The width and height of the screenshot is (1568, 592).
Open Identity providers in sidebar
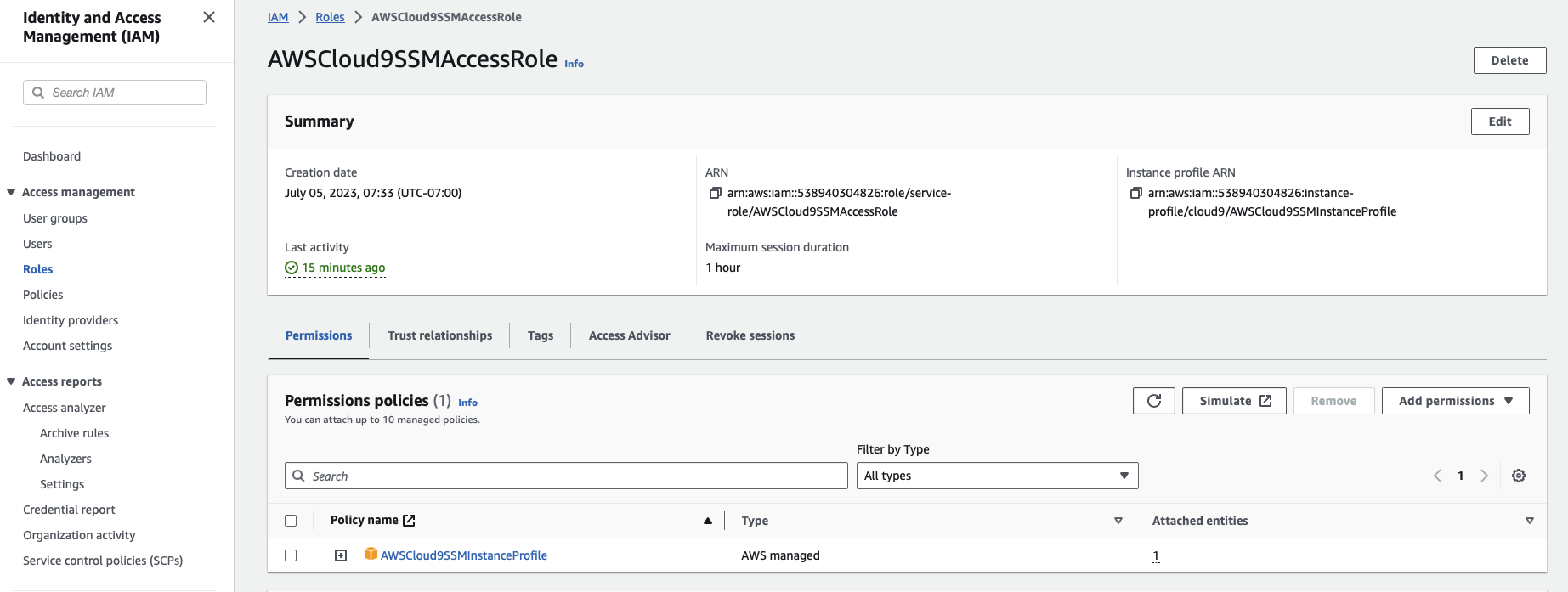click(x=71, y=320)
